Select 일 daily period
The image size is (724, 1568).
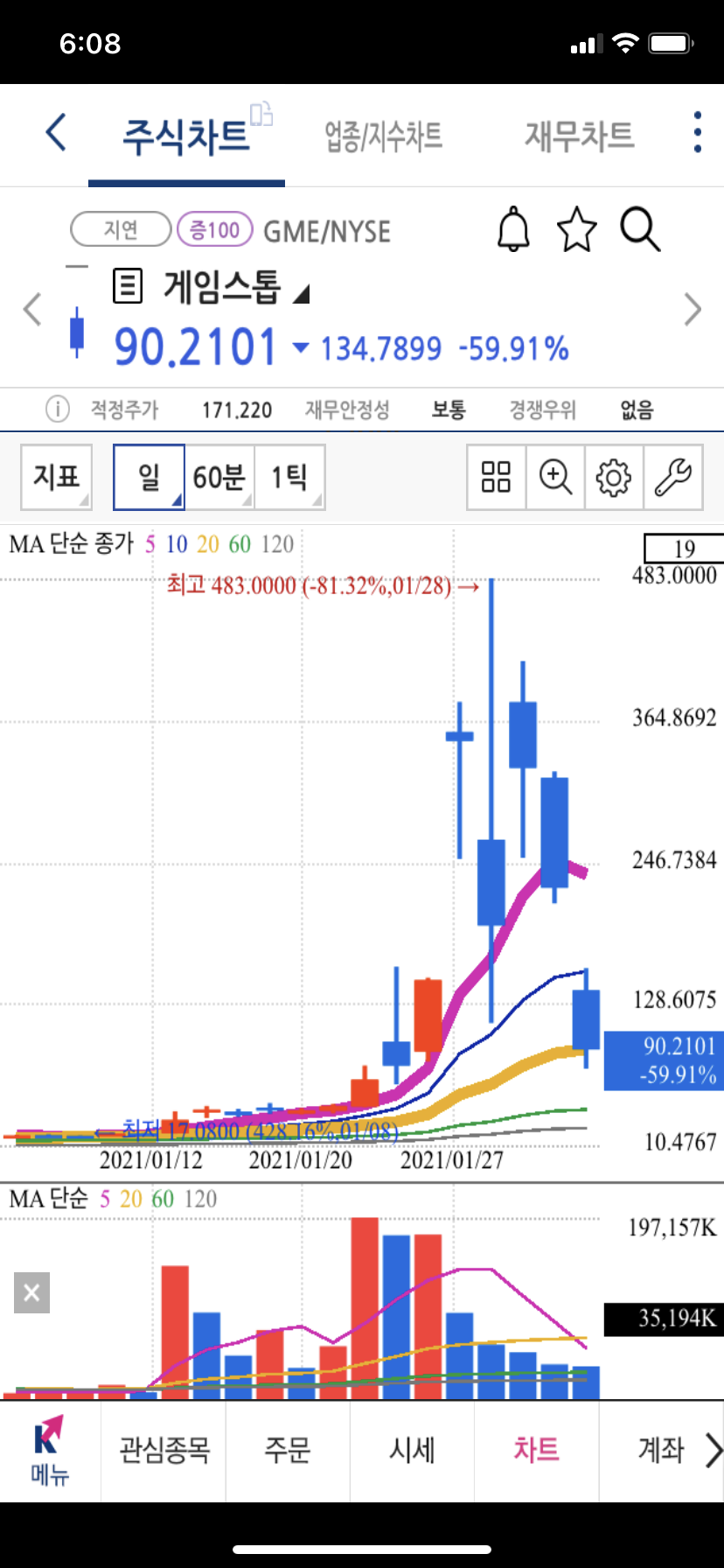149,477
